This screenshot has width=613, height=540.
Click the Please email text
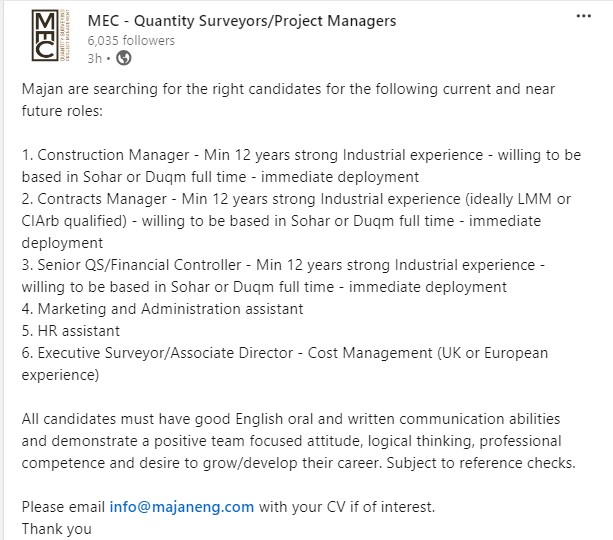(x=63, y=507)
